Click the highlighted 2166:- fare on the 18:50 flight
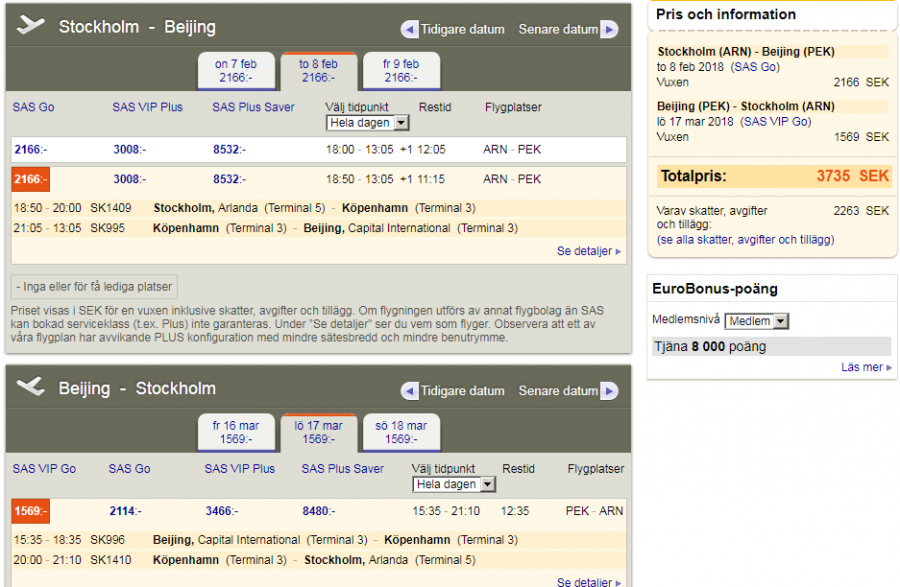The width and height of the screenshot is (900, 587). (30, 179)
